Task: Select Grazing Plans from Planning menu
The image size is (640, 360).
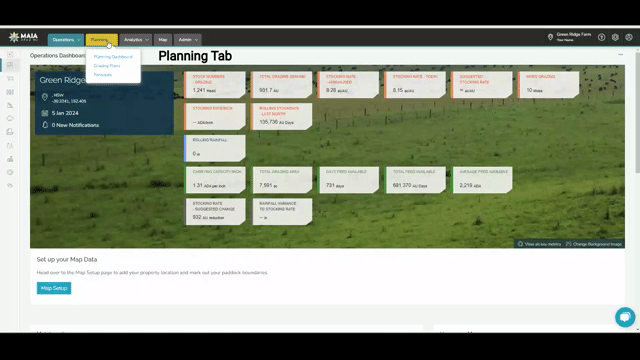Action: point(107,66)
